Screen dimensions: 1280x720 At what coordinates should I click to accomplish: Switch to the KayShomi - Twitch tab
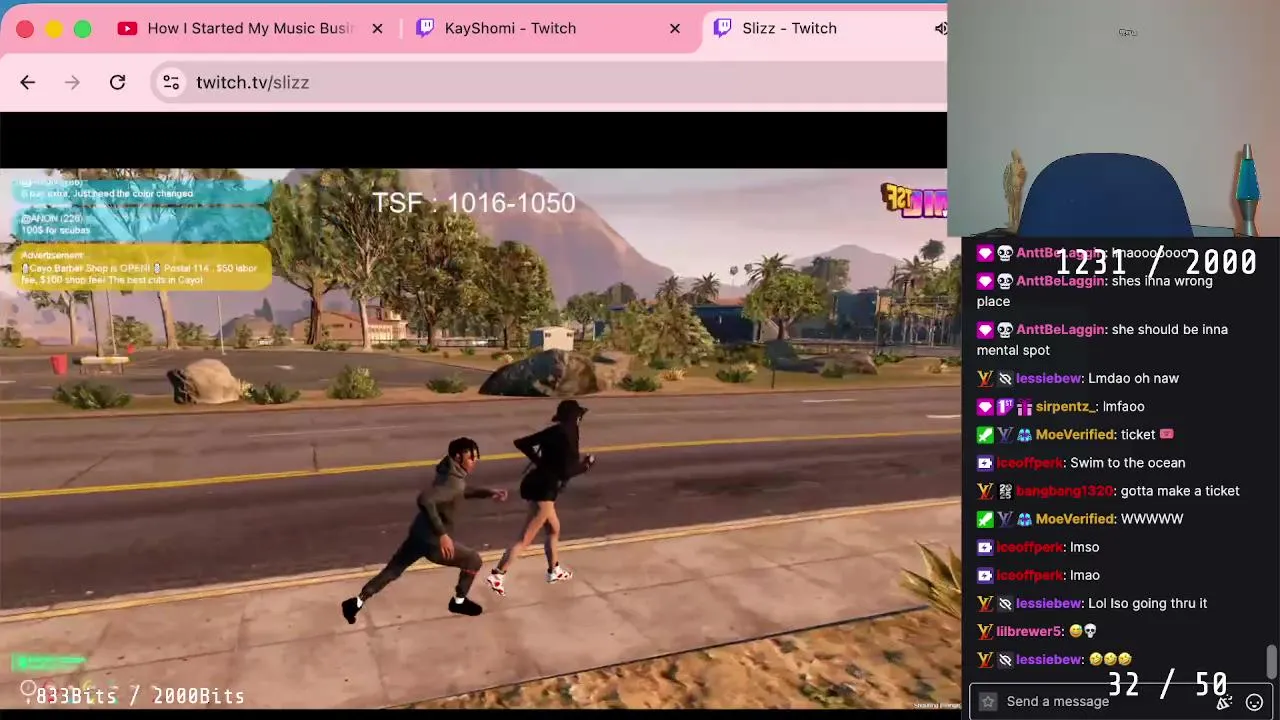click(510, 28)
